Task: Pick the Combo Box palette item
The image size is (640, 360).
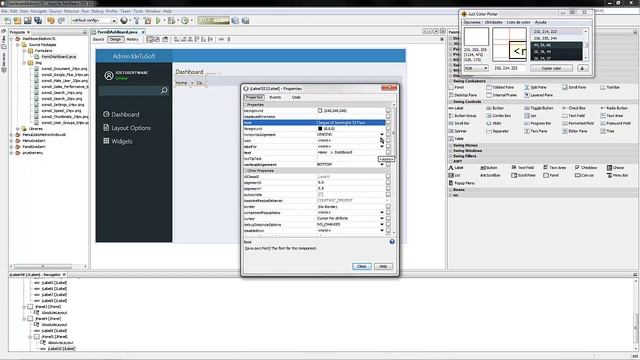Action: (x=498, y=116)
